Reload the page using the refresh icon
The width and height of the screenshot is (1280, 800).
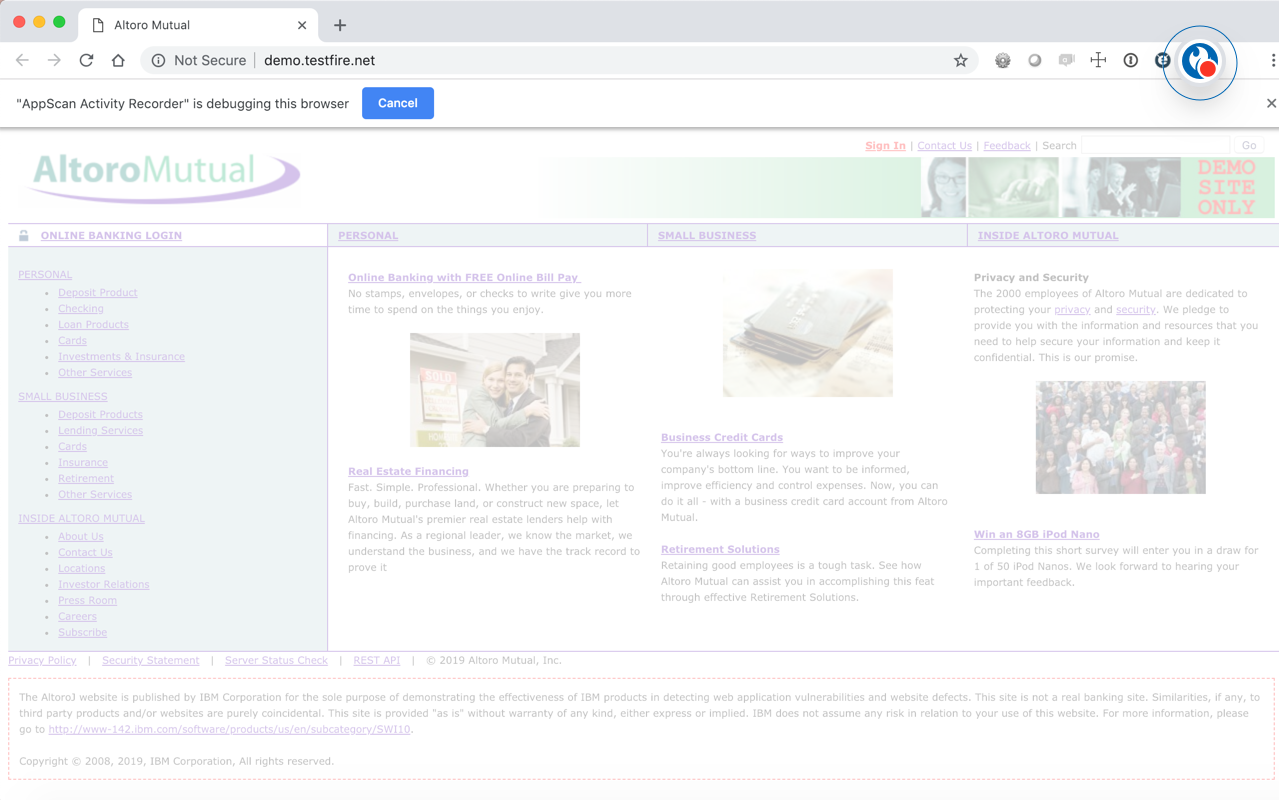(86, 60)
